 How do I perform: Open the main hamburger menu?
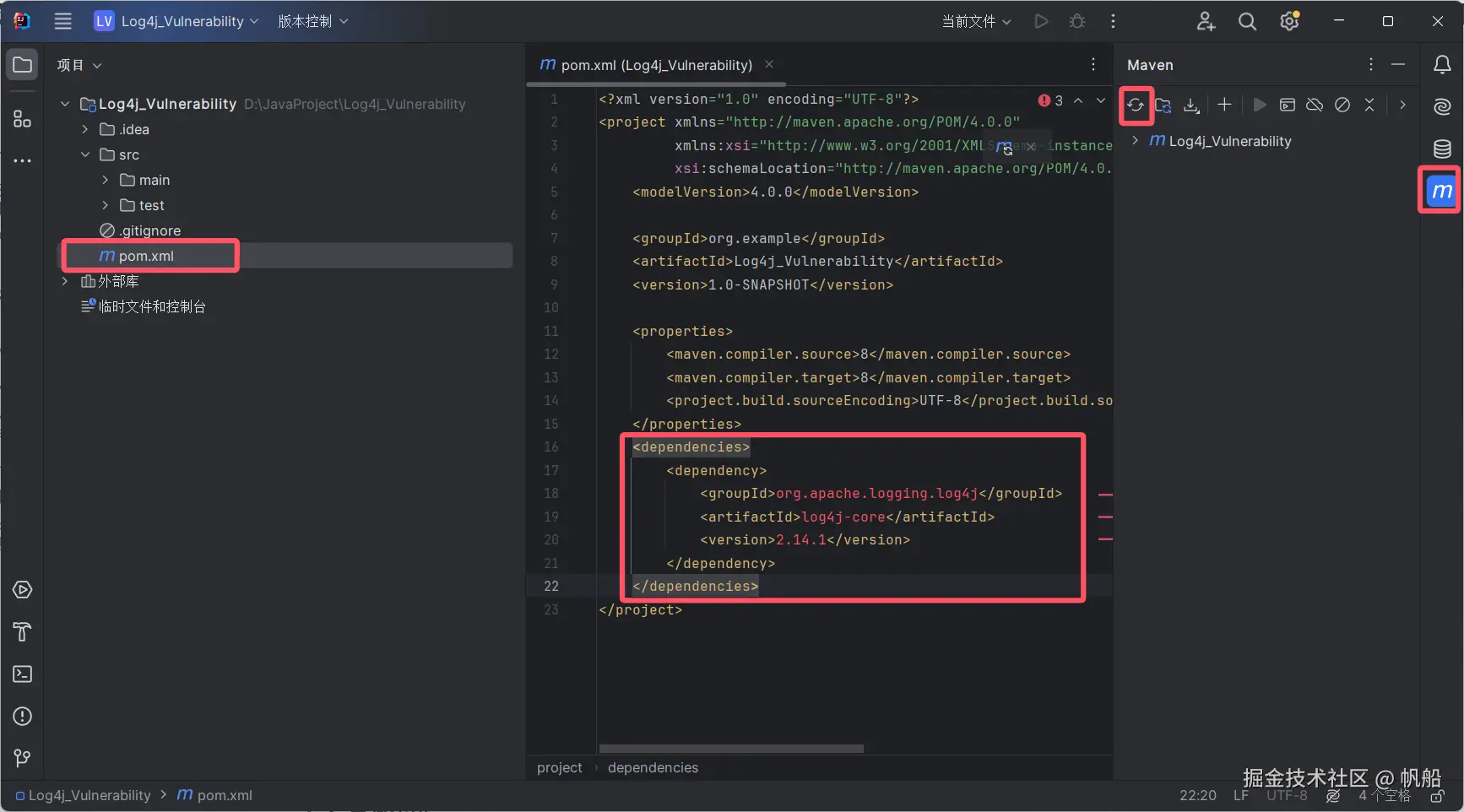[x=63, y=21]
